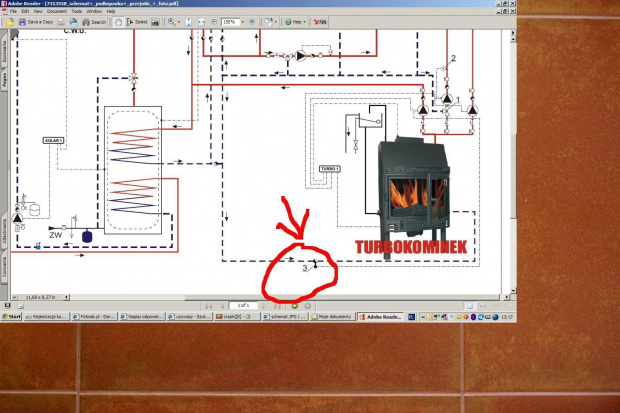Click Save a Copy button
Screen dimensions: 620x413
click(39, 21)
